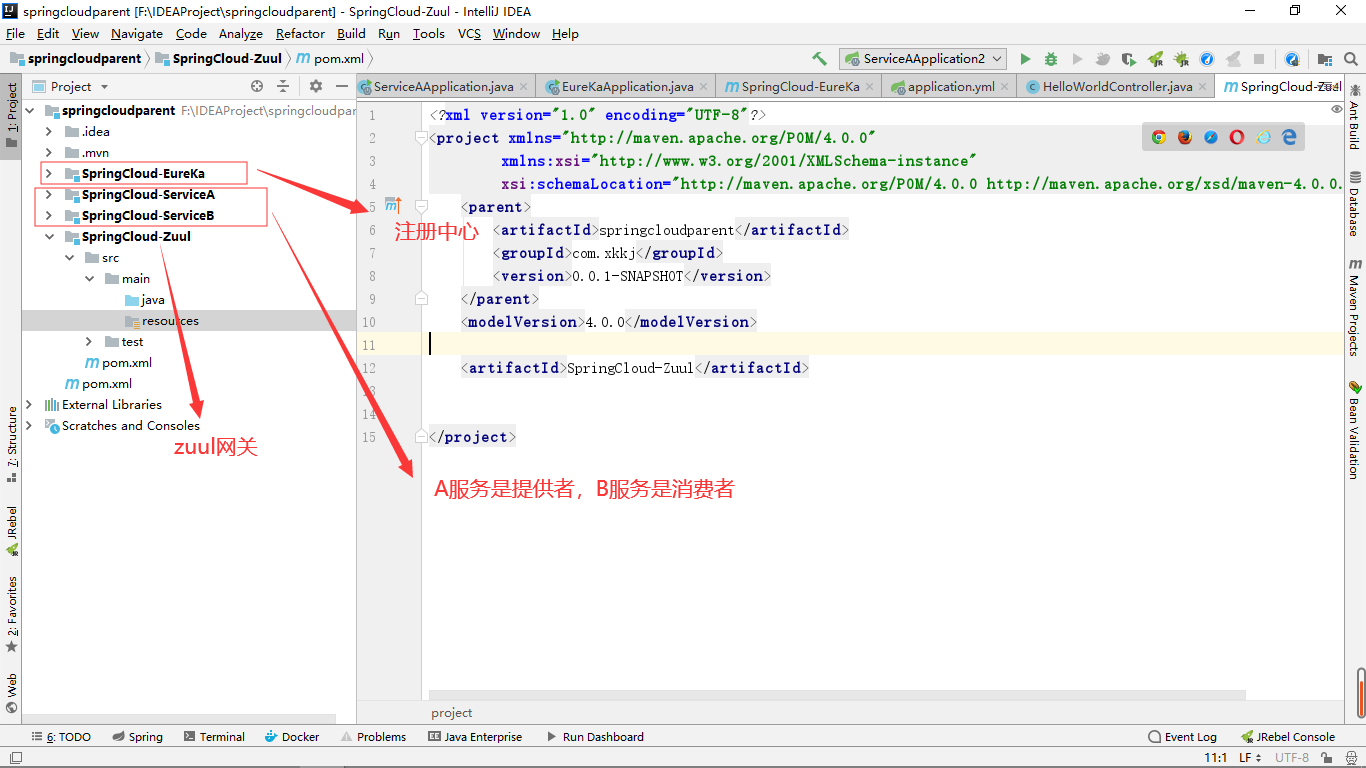1366x768 pixels.
Task: Open pom.xml in Firefox browser icon
Action: [x=1185, y=137]
